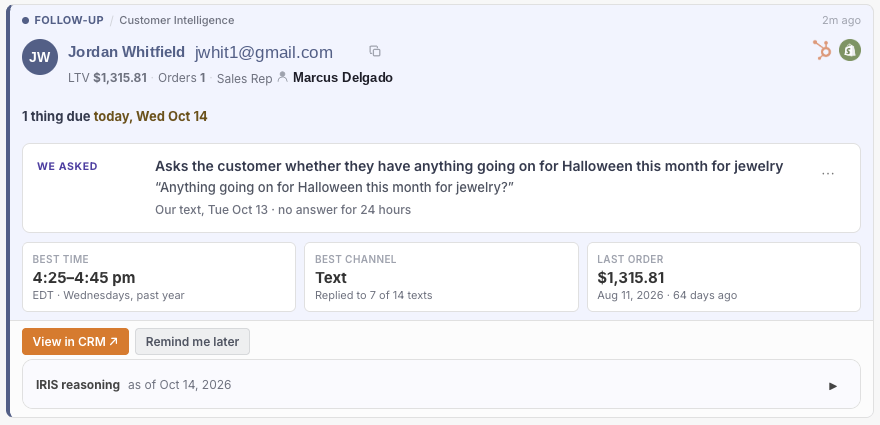The image size is (880, 425).
Task: Click the sales rep person icon
Action: [x=283, y=77]
